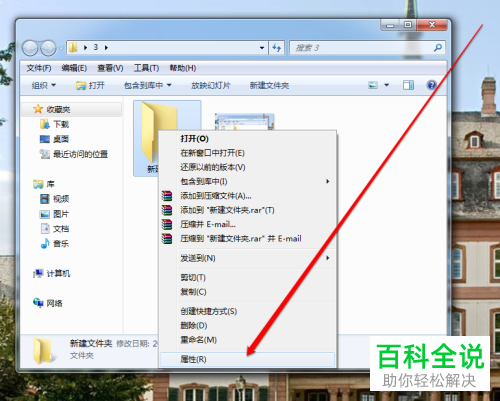Click the magnifier search icon

tap(438, 48)
